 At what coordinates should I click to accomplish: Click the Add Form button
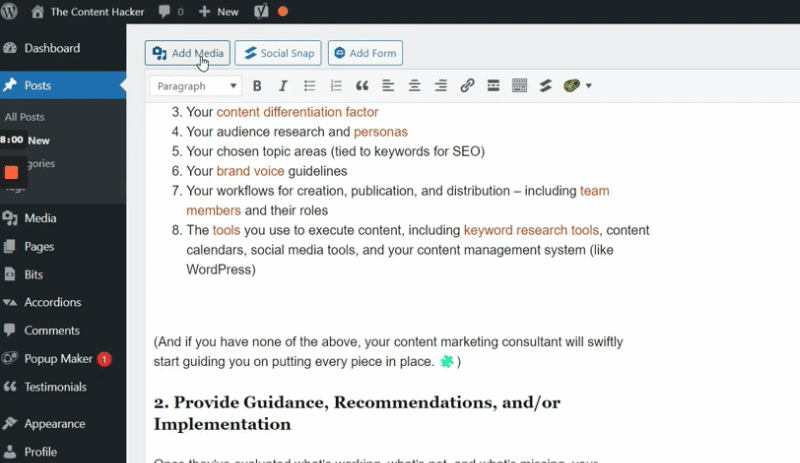click(365, 53)
